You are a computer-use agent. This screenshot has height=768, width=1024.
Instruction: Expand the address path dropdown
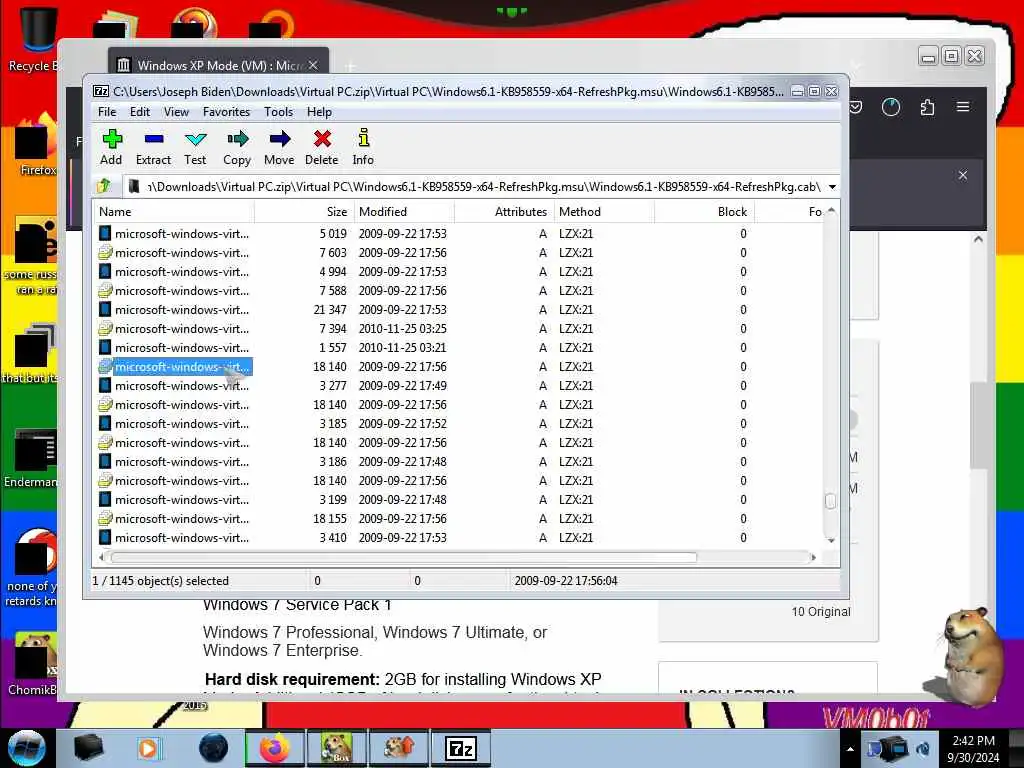[832, 187]
